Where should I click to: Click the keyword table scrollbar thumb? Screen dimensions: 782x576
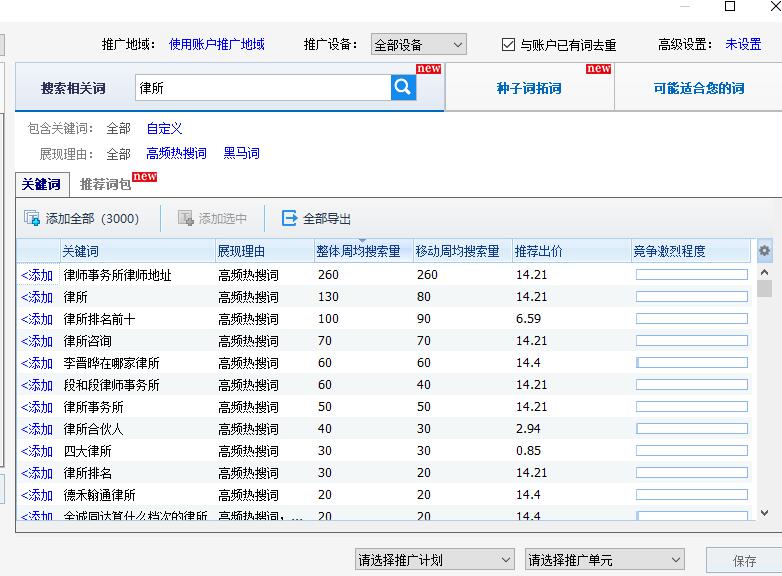tap(764, 289)
